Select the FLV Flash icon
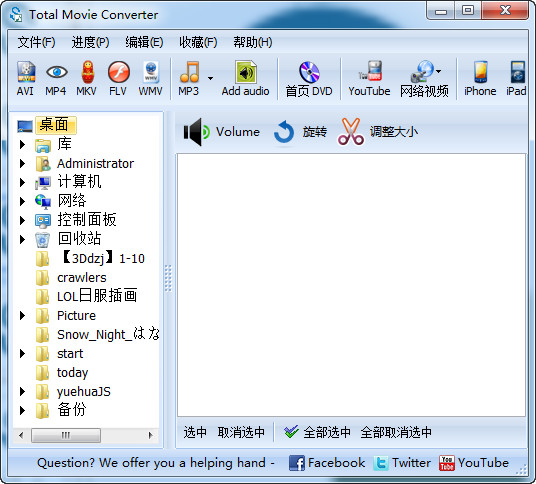The image size is (536, 484). click(118, 72)
